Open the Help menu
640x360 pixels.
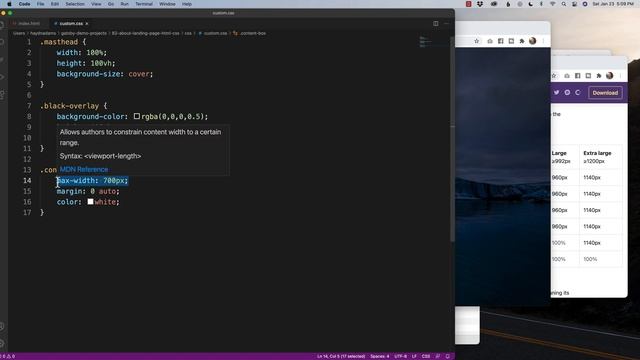pyautogui.click(x=187, y=4)
